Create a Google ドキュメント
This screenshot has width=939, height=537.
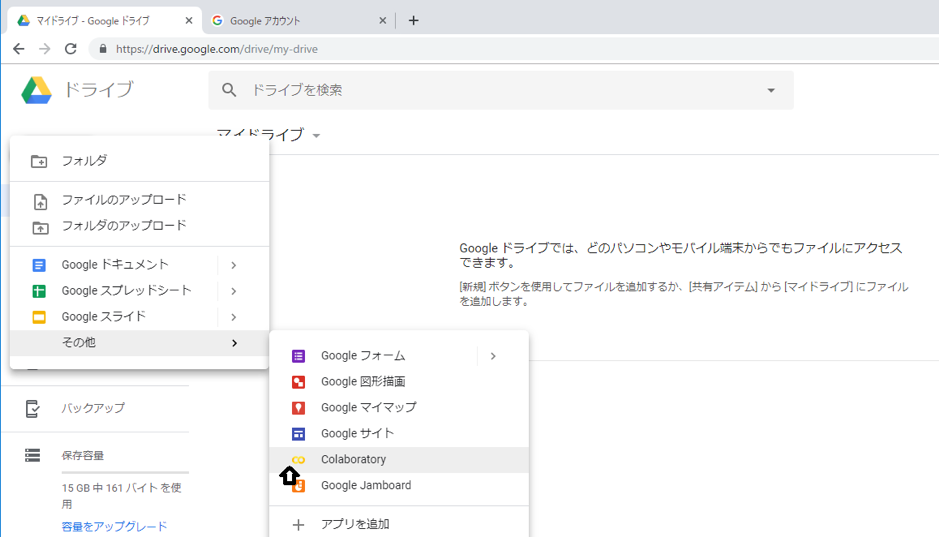click(115, 265)
